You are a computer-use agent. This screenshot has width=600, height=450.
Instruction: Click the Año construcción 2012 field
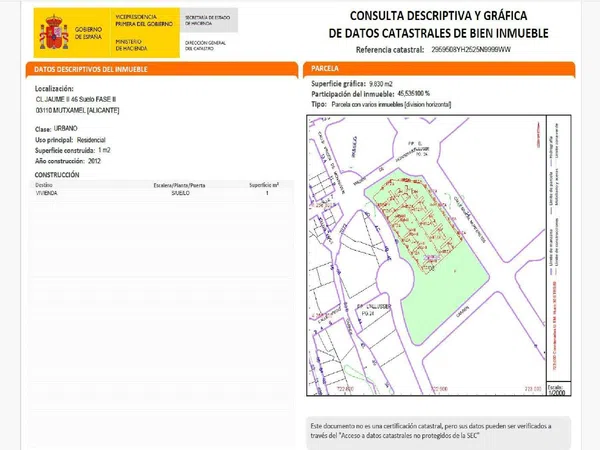(68, 160)
